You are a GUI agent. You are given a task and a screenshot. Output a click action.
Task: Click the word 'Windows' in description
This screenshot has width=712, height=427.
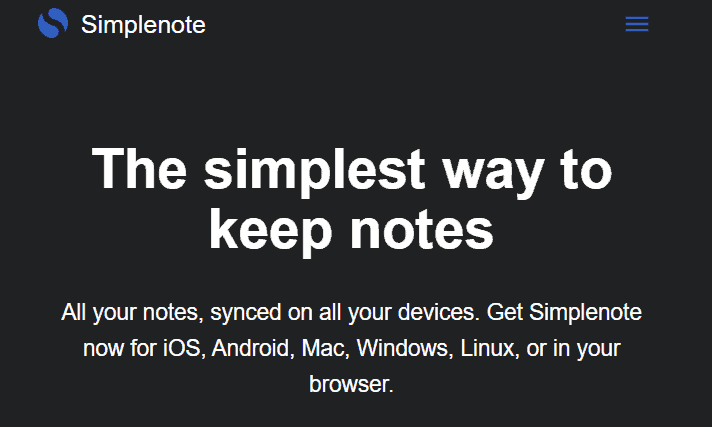(x=402, y=348)
